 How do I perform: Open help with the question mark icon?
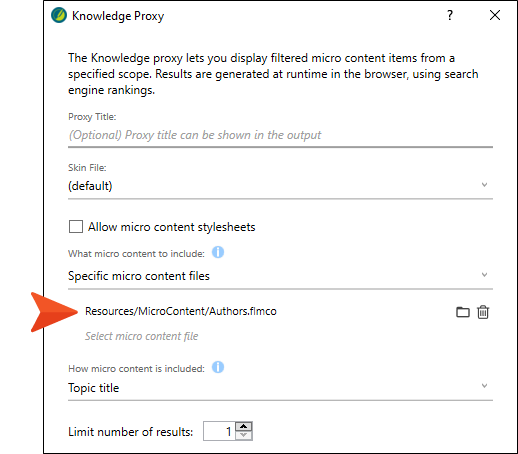450,15
